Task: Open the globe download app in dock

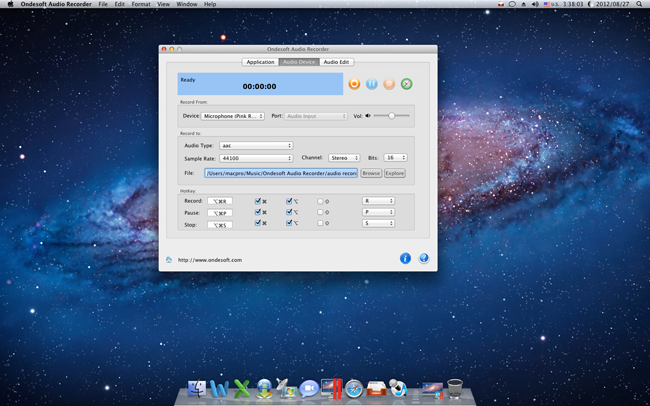Action: (264, 389)
